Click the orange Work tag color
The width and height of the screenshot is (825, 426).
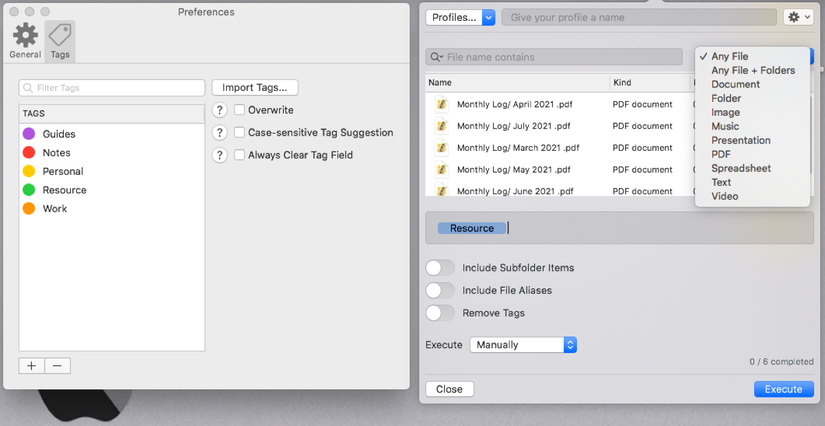(29, 208)
